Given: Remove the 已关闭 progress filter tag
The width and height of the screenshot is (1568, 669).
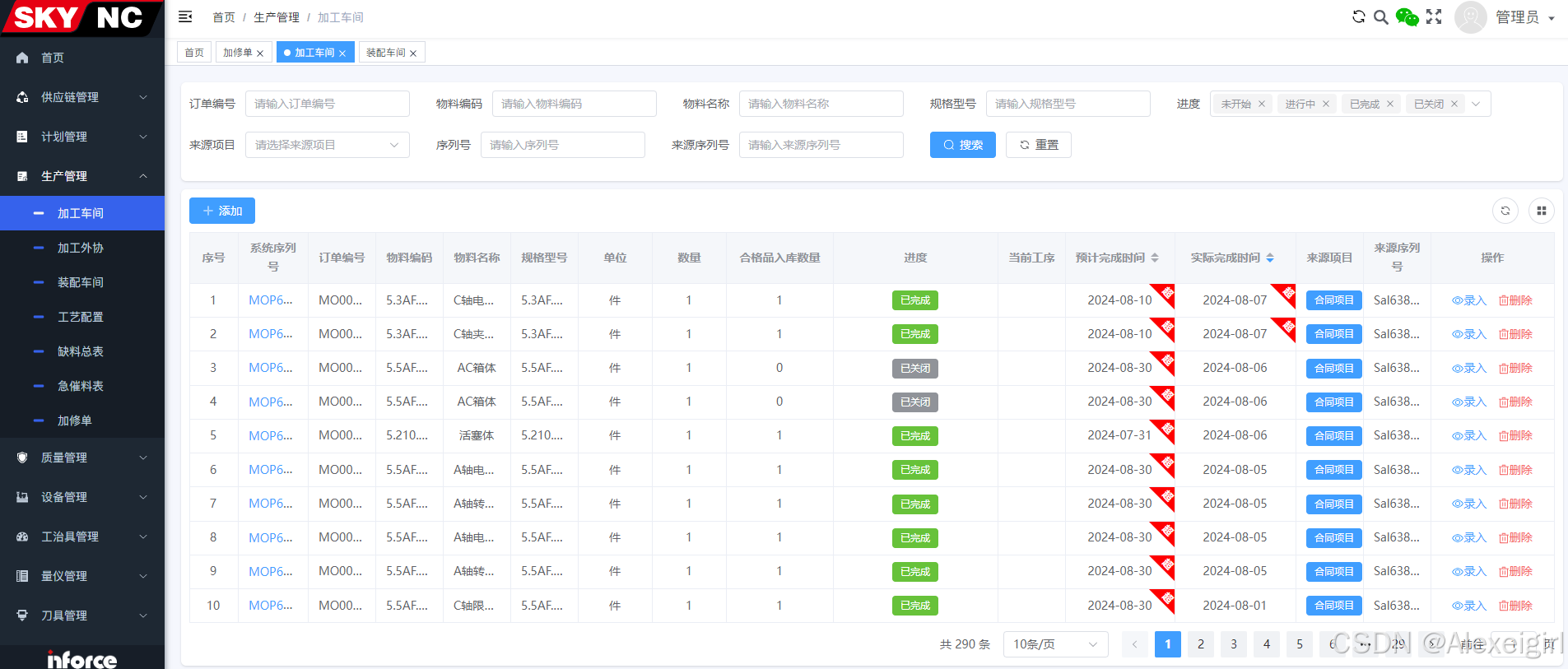Looking at the screenshot, I should pyautogui.click(x=1454, y=104).
